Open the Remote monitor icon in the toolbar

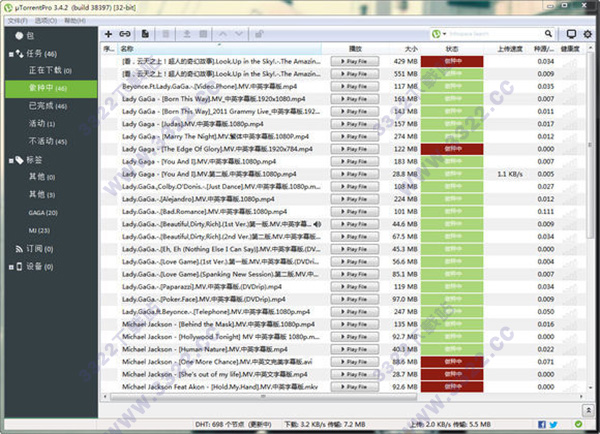pos(571,34)
